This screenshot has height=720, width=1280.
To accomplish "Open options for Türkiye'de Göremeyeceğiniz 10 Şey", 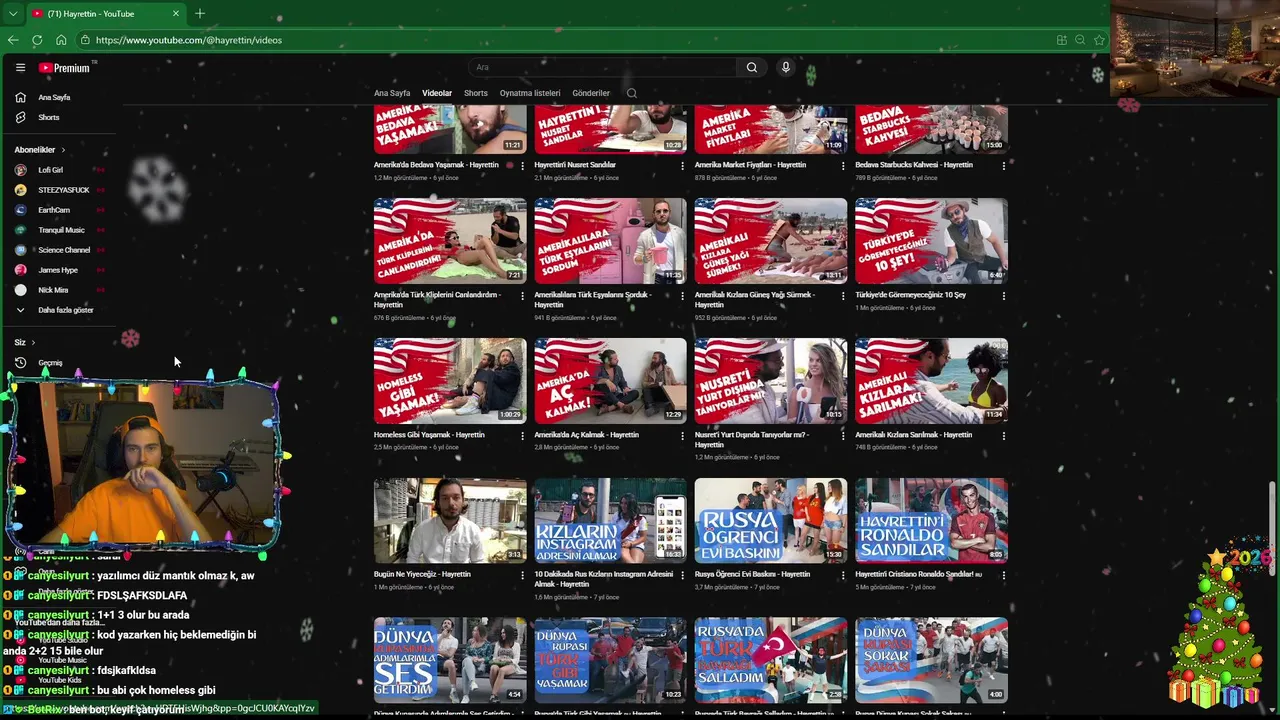I will click(x=1003, y=296).
